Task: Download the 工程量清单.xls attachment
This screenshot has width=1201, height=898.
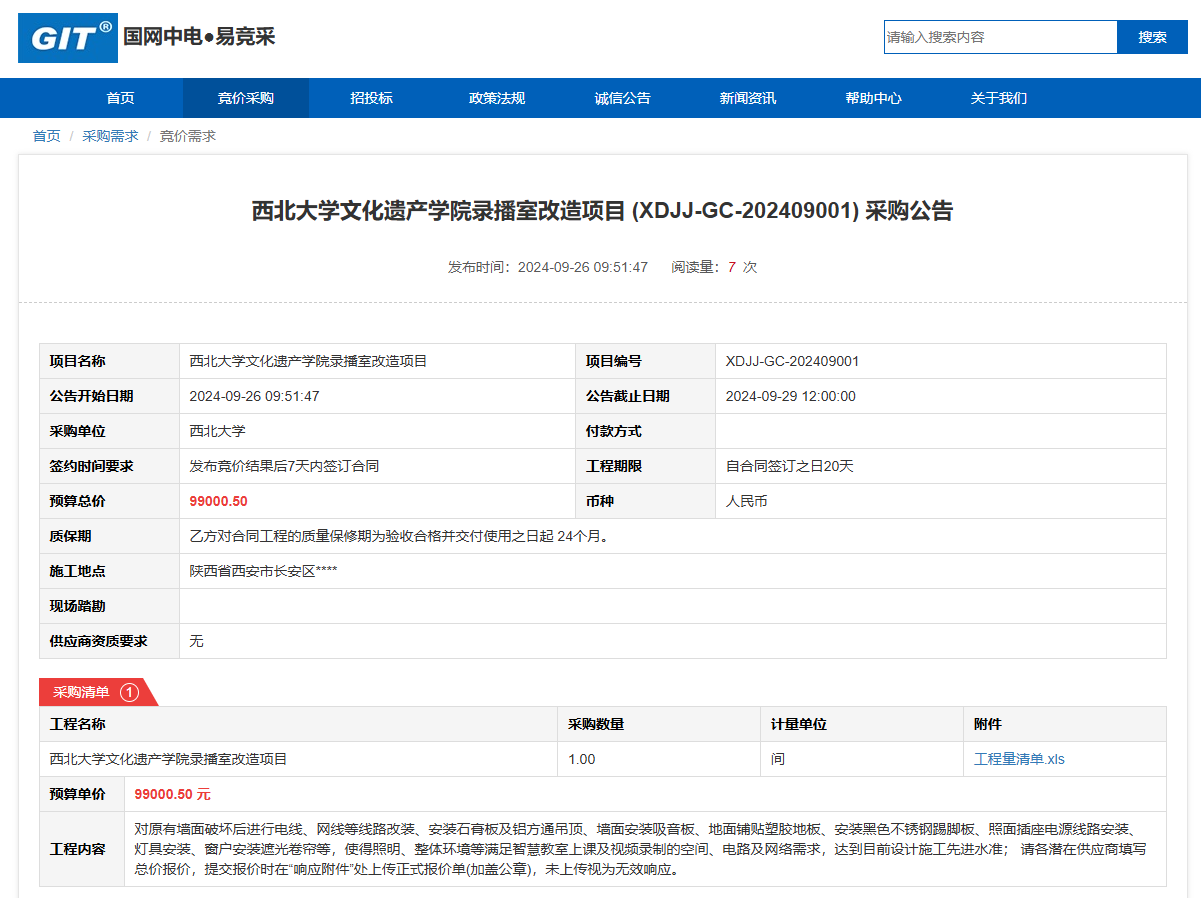Action: coord(1019,759)
